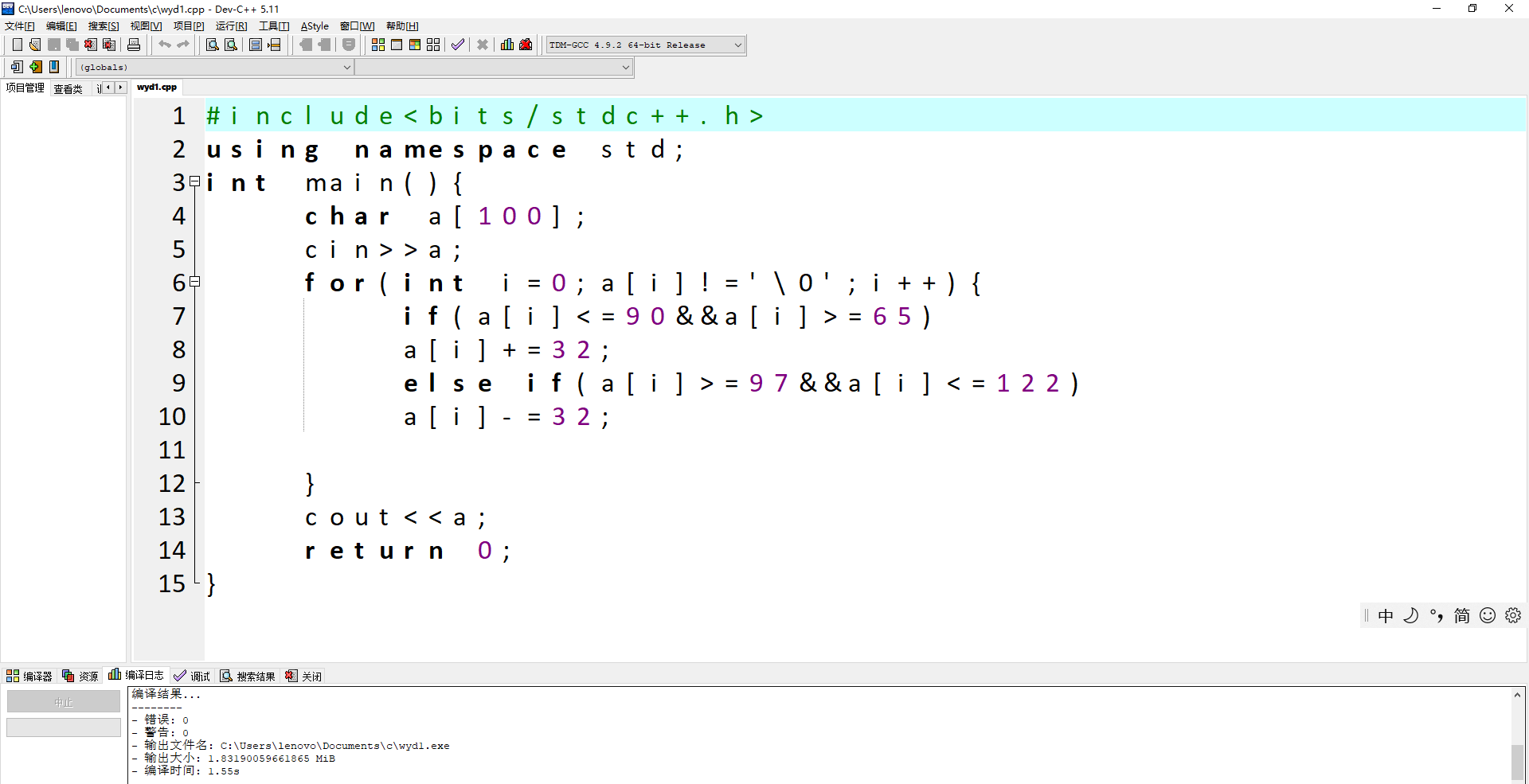This screenshot has height=784, width=1529.
Task: Click the Insert icon on second toolbar
Action: pyautogui.click(x=17, y=67)
